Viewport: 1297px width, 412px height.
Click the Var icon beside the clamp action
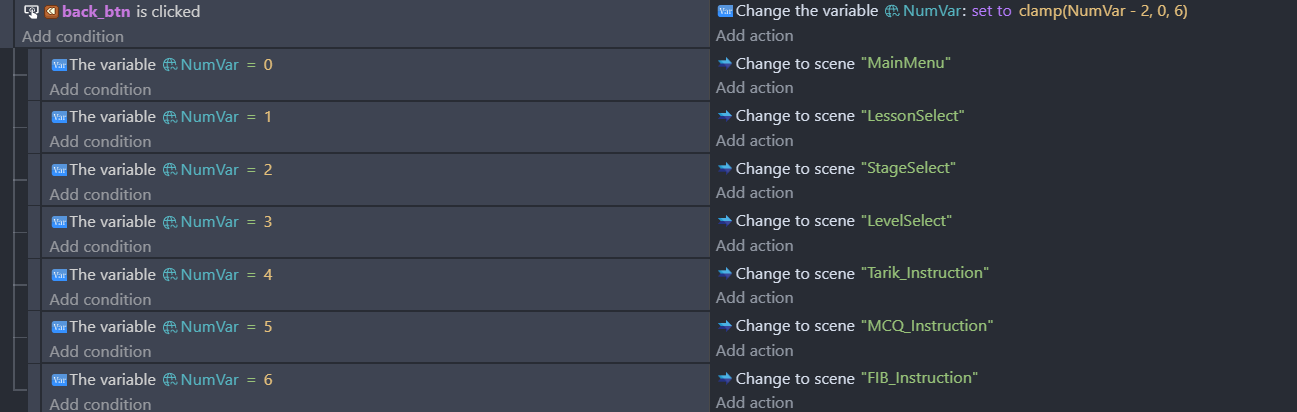click(725, 11)
